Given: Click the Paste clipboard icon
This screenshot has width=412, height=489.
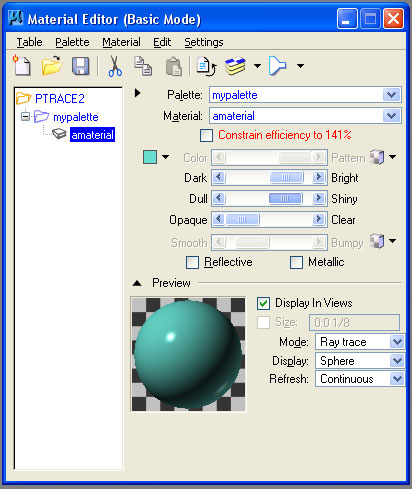Looking at the screenshot, I should [x=174, y=66].
